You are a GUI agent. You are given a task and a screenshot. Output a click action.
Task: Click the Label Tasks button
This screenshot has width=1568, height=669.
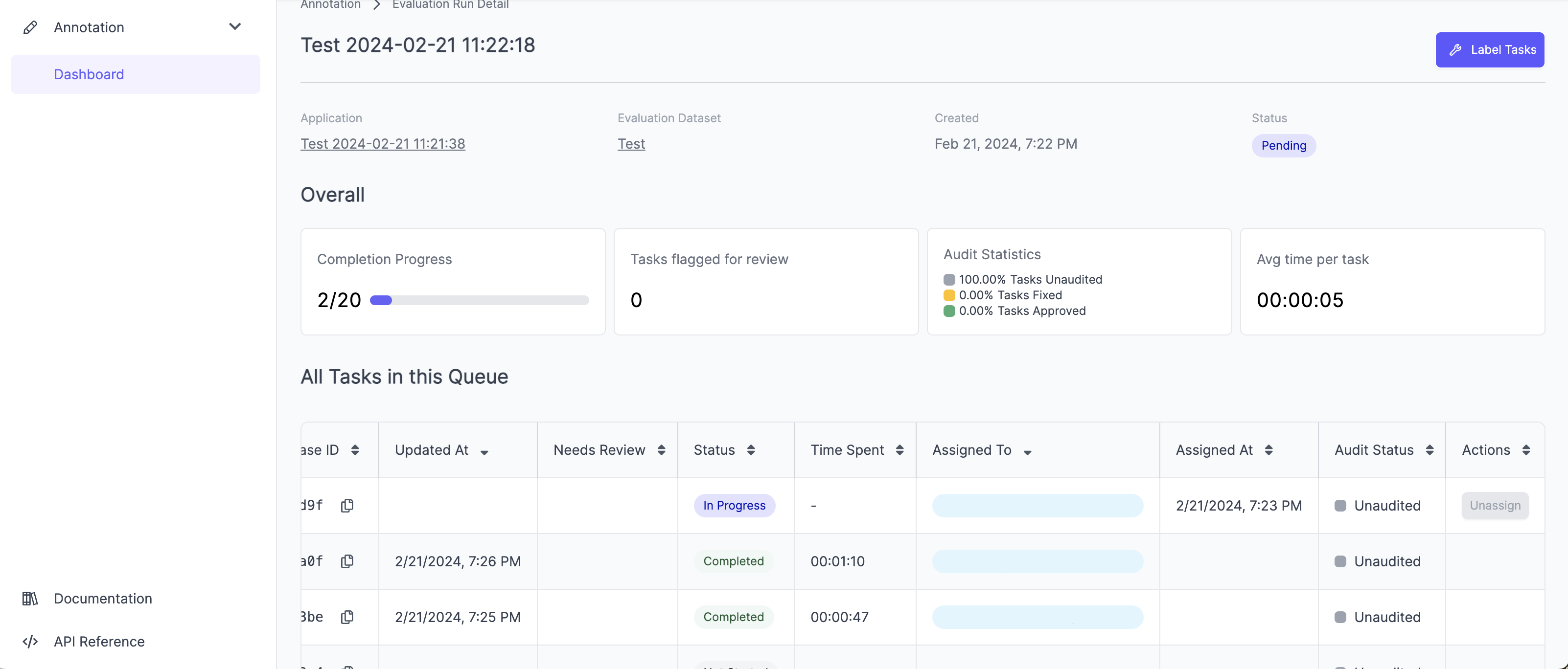[1490, 50]
